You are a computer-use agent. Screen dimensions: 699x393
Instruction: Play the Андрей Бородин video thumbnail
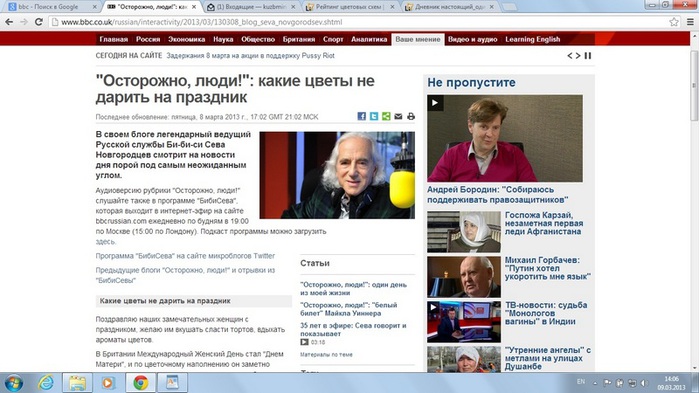point(505,138)
